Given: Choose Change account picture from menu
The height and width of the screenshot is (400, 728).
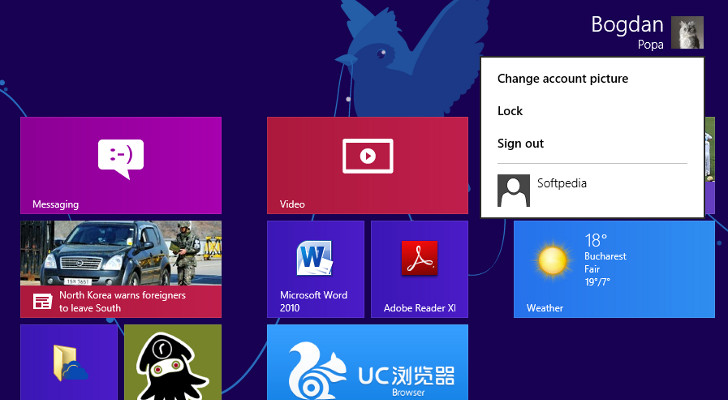Looking at the screenshot, I should tap(562, 78).
